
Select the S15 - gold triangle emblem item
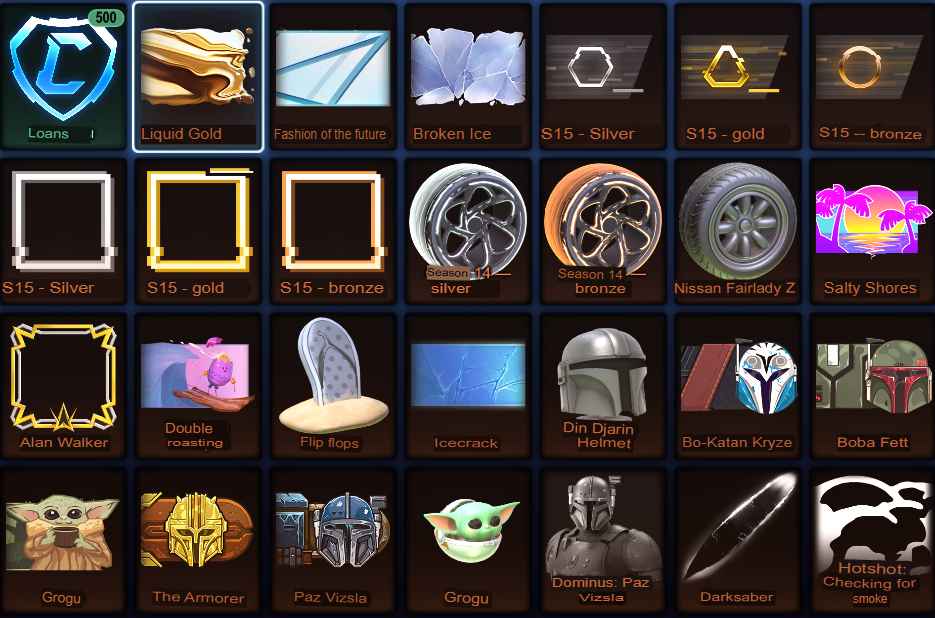737,76
